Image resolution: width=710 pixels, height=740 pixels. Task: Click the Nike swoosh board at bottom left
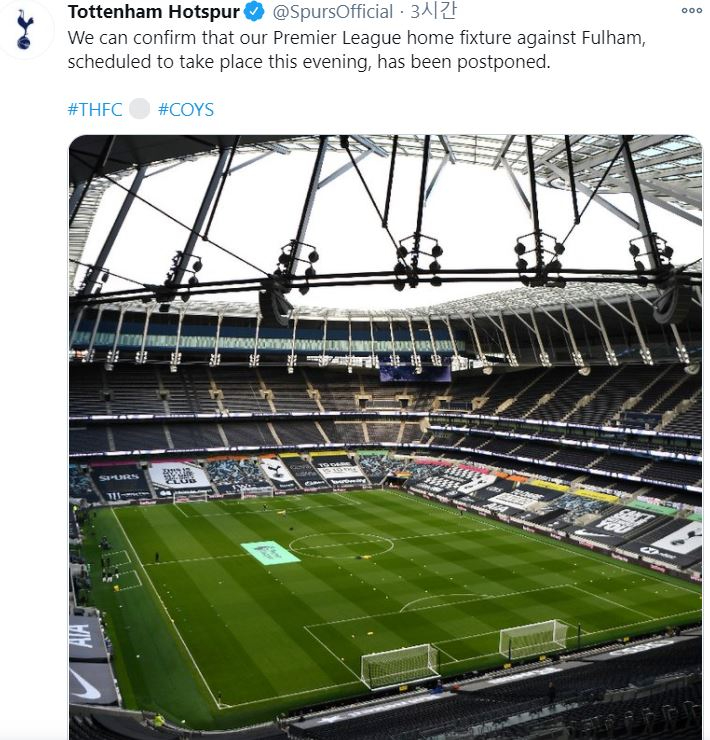coord(90,683)
